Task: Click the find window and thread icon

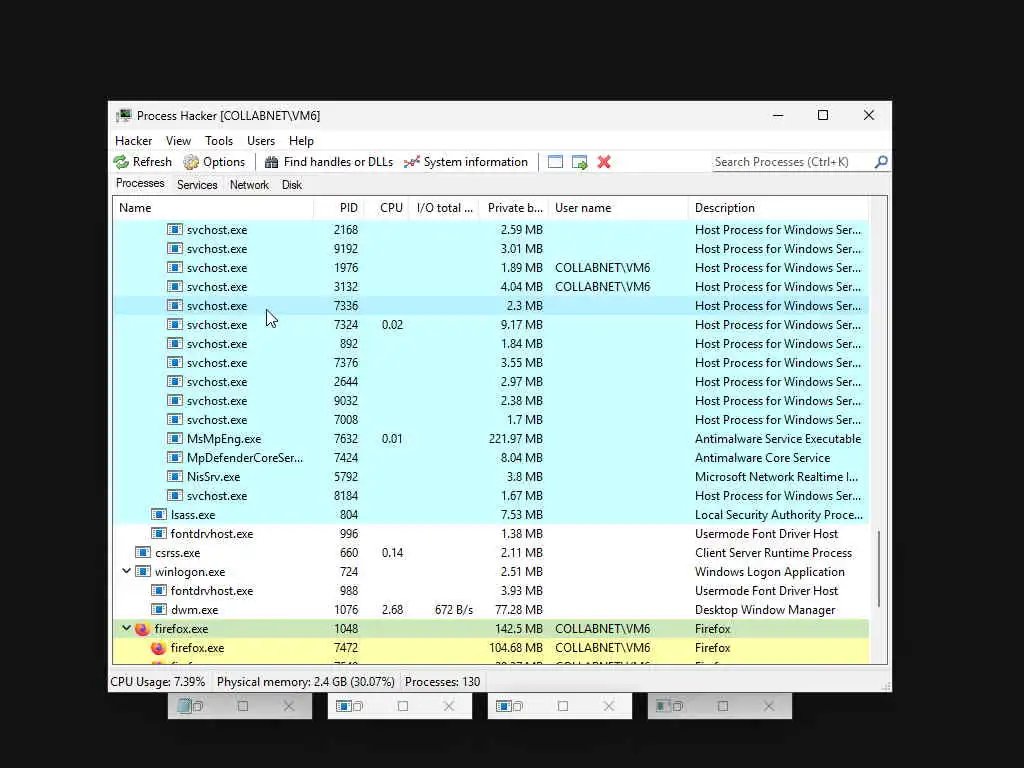Action: pyautogui.click(x=579, y=162)
